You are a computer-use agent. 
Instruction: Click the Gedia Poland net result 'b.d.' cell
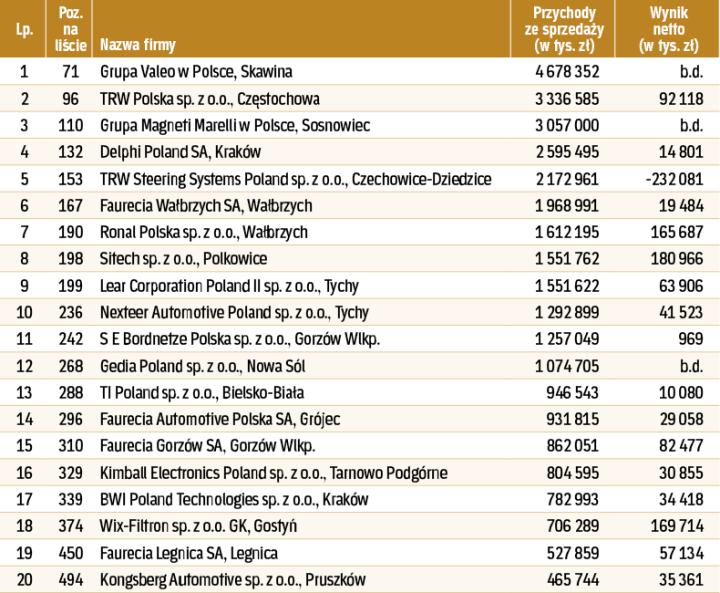[x=692, y=364]
